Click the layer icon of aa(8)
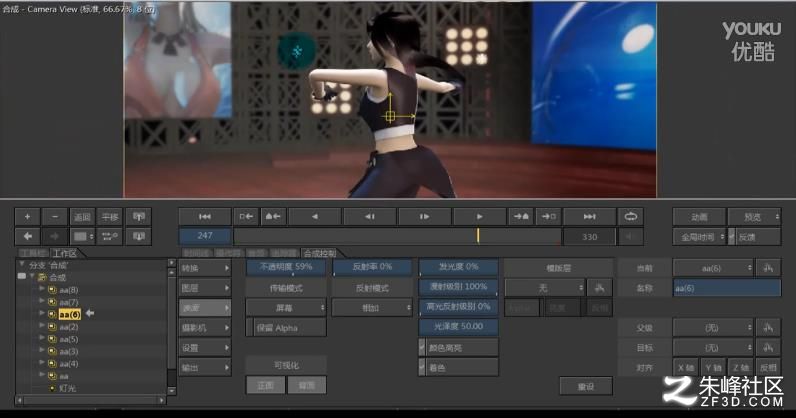Viewport: 796px width, 418px height. pyautogui.click(x=52, y=290)
